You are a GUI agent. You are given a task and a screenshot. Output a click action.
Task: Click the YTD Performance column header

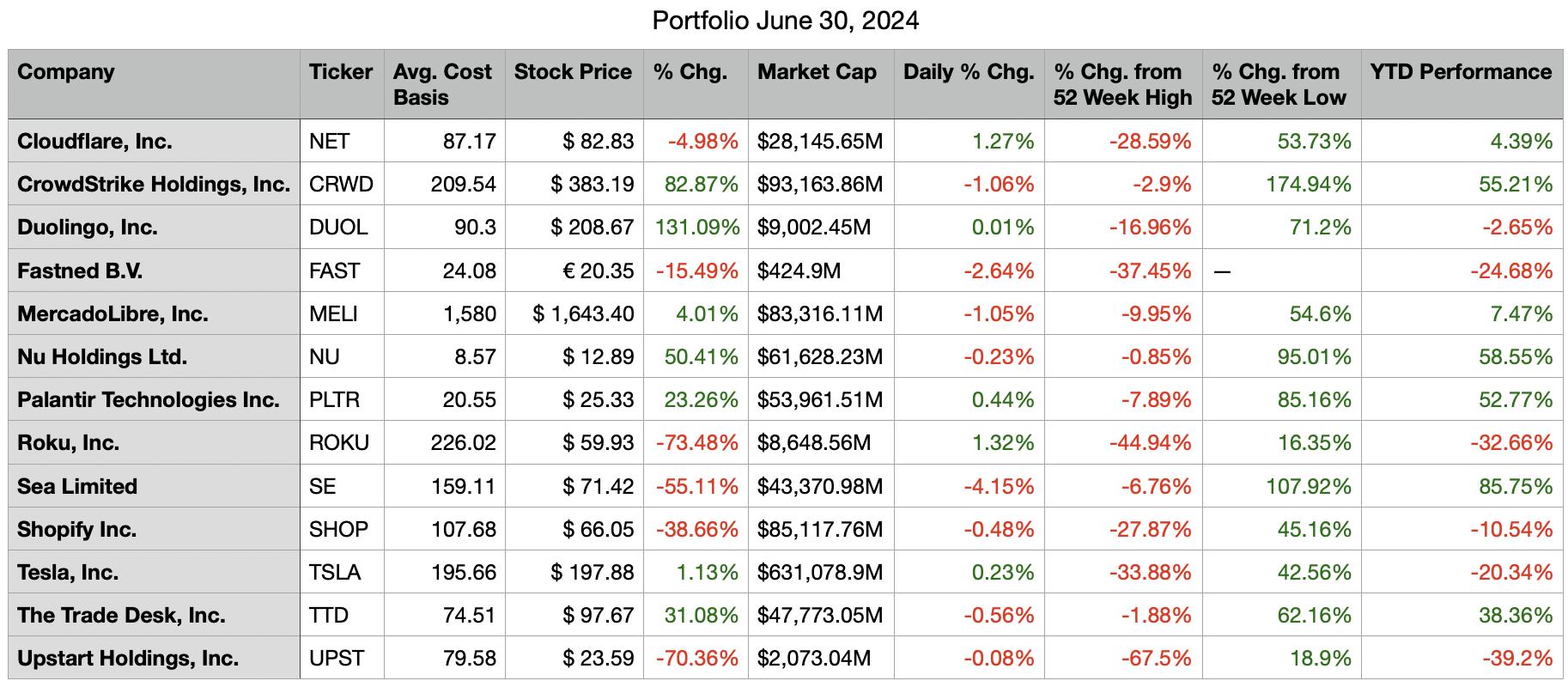1461,72
